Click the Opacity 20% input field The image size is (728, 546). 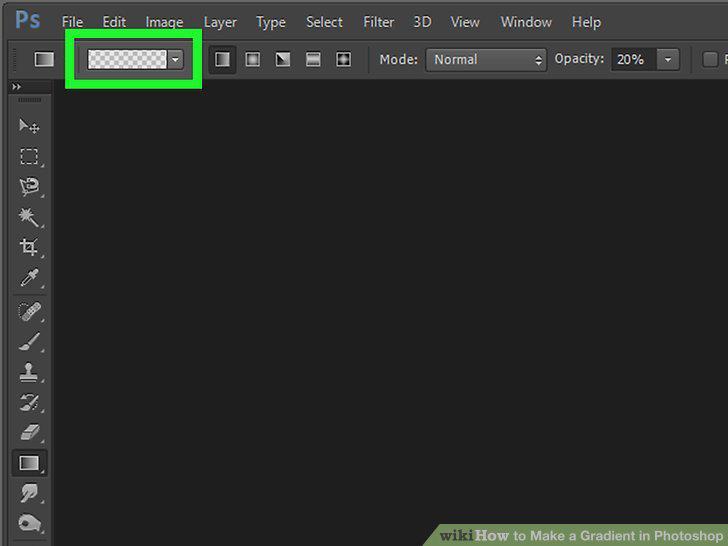tap(634, 59)
